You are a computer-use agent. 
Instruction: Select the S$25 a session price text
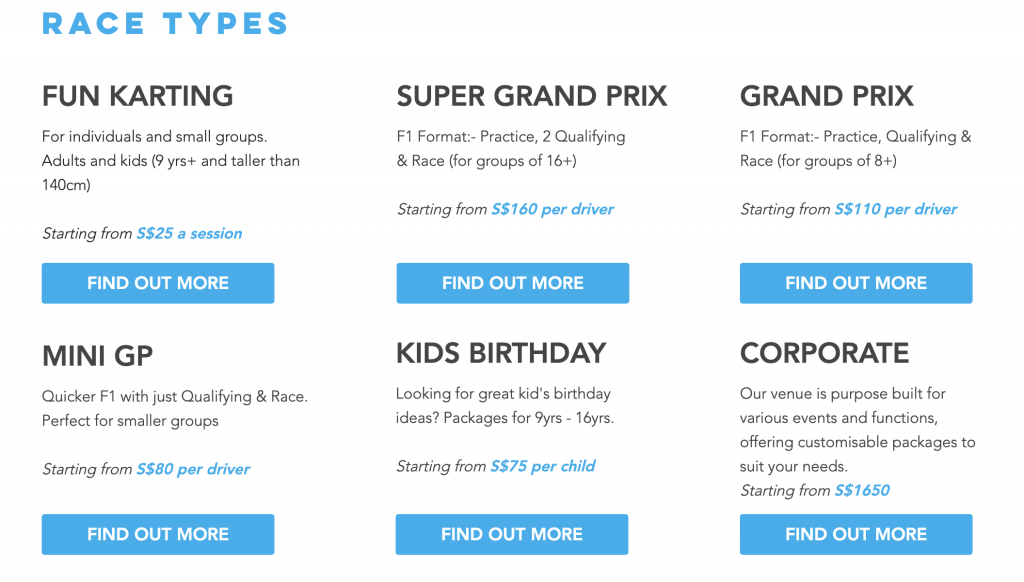click(189, 234)
